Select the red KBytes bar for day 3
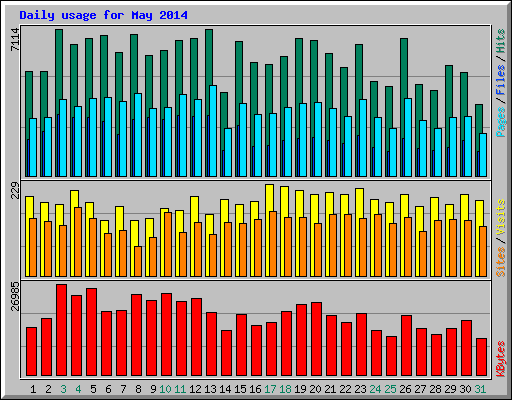The width and height of the screenshot is (512, 400). 61,330
